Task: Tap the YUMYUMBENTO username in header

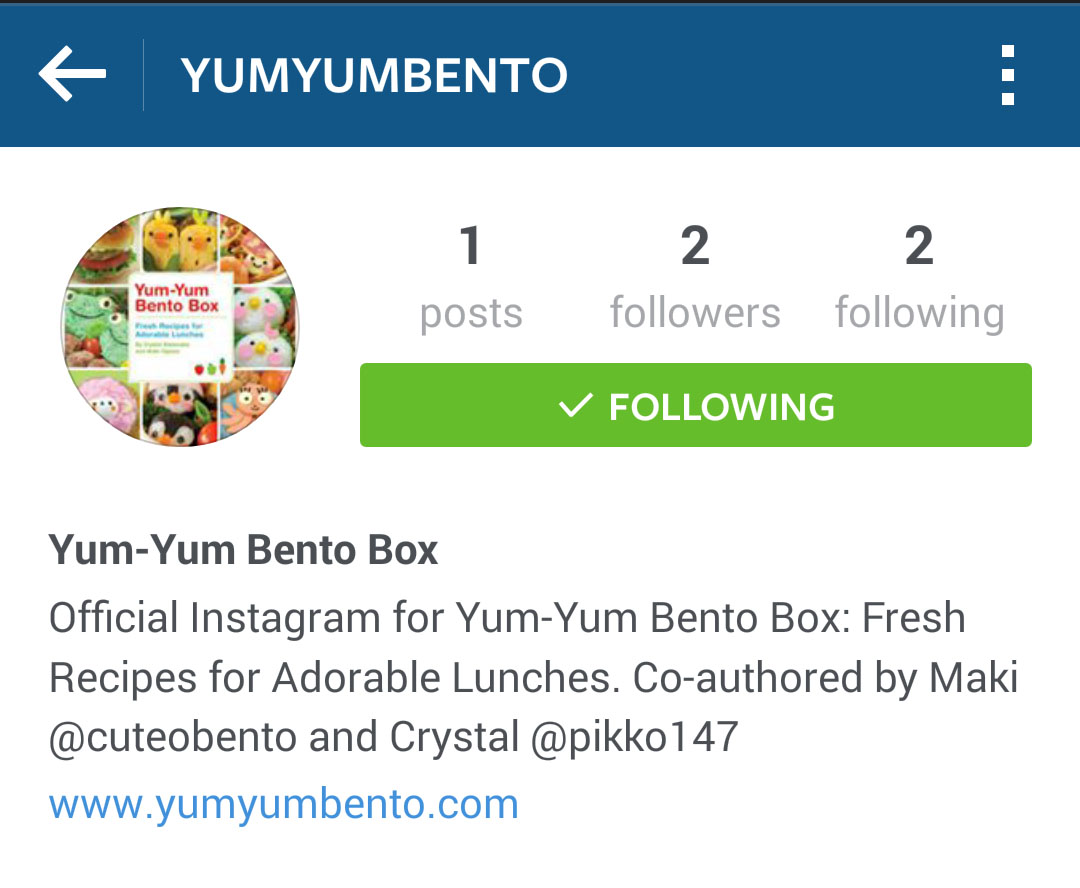Action: pos(374,75)
